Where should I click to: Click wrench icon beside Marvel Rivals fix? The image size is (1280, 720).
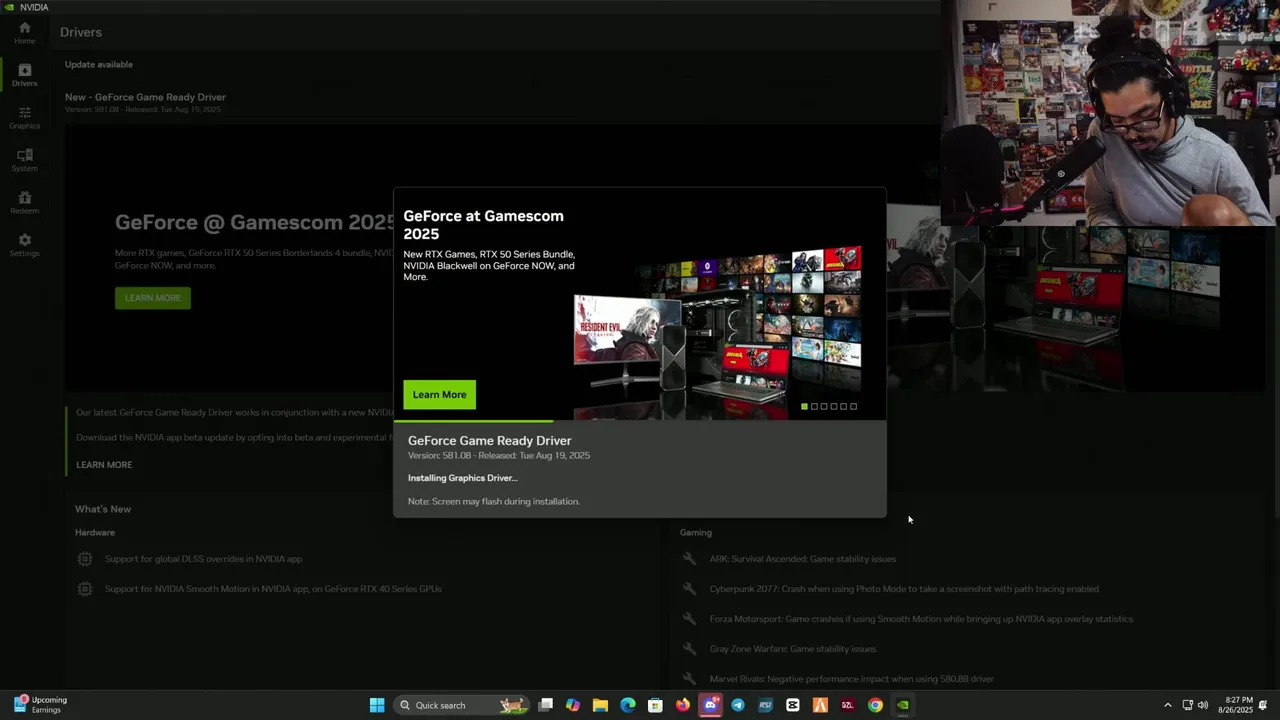[689, 679]
